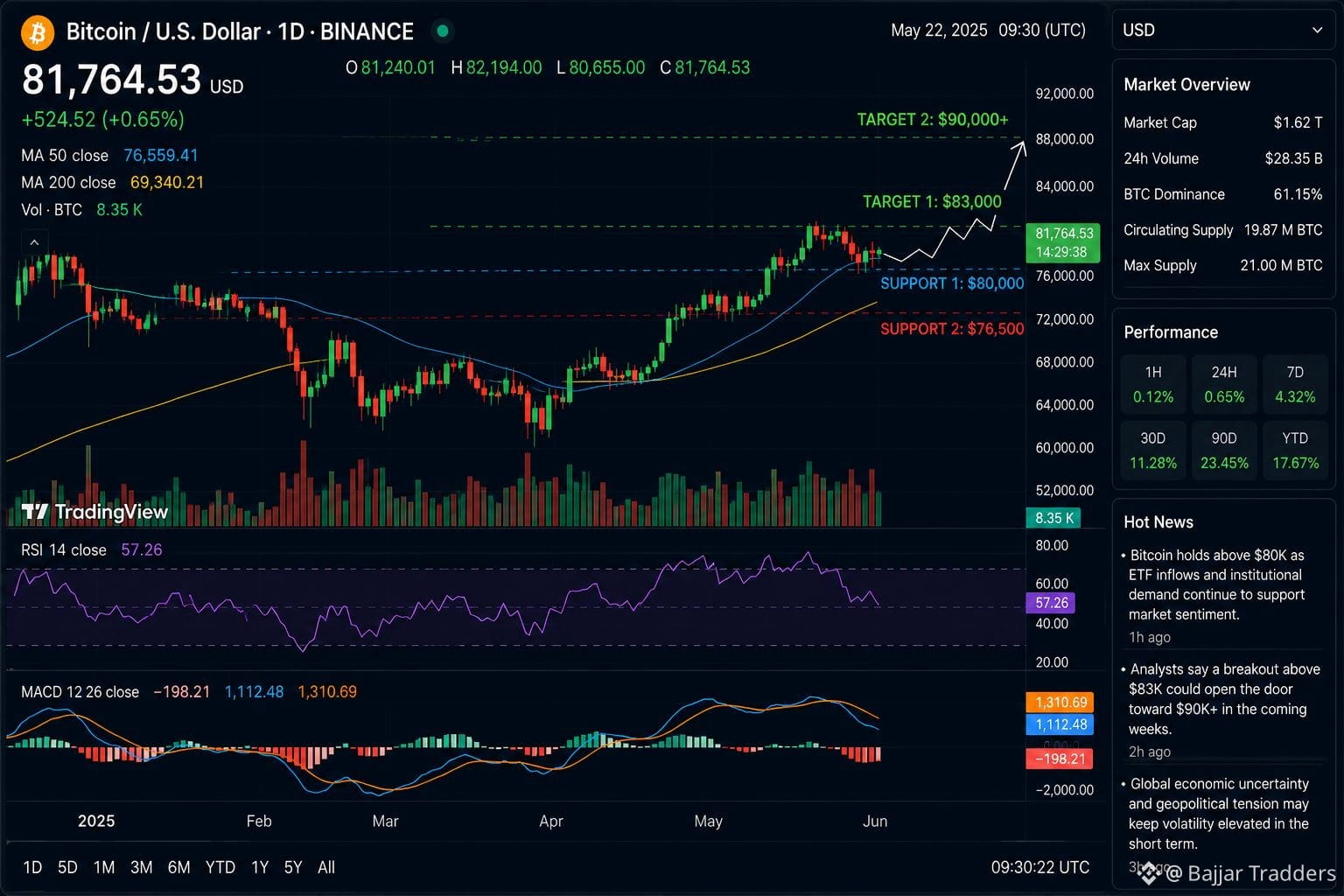
Task: Click the Market Overview heading
Action: (x=1186, y=84)
